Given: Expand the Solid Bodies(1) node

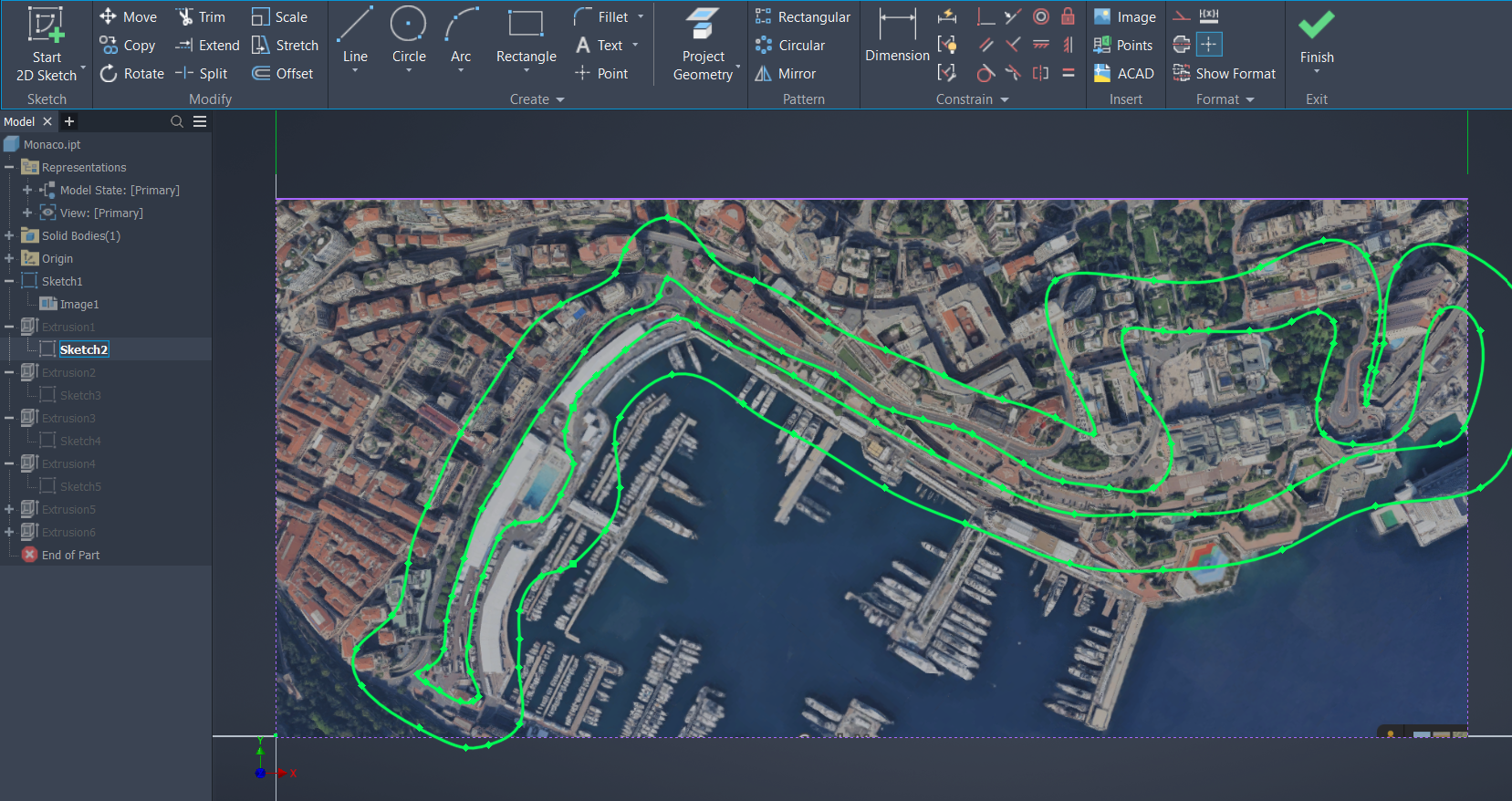Looking at the screenshot, I should [x=9, y=235].
